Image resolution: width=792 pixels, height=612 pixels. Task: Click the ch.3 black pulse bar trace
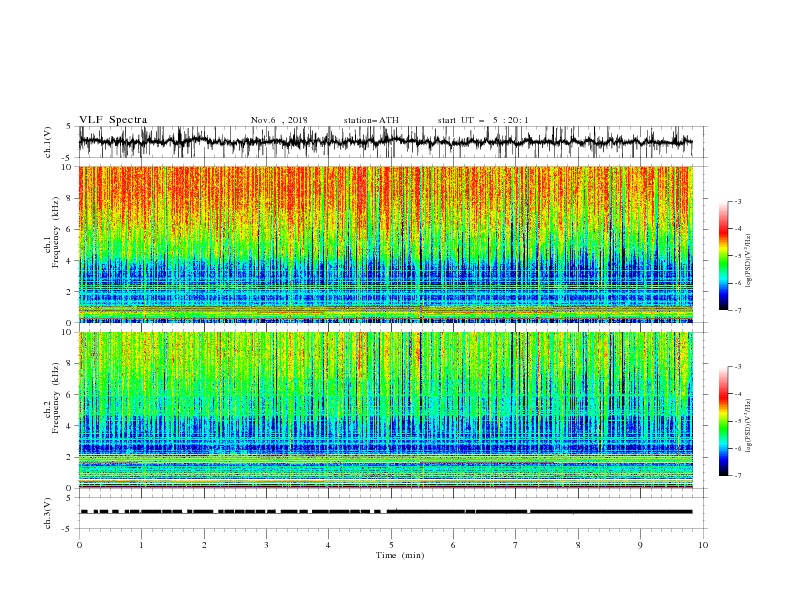point(386,512)
